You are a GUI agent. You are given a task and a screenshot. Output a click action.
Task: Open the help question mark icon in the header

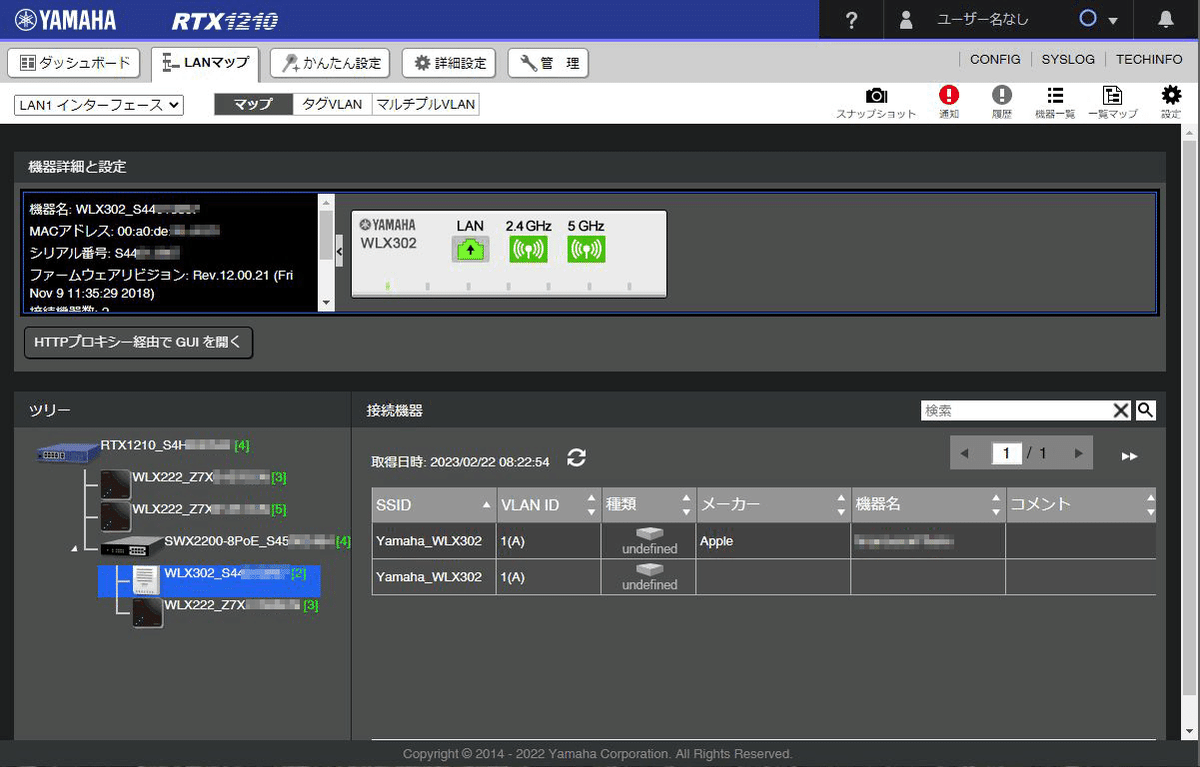(x=850, y=20)
